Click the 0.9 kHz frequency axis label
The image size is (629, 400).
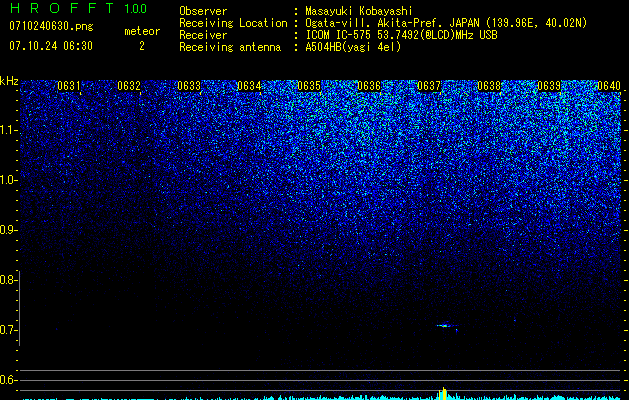[8, 230]
